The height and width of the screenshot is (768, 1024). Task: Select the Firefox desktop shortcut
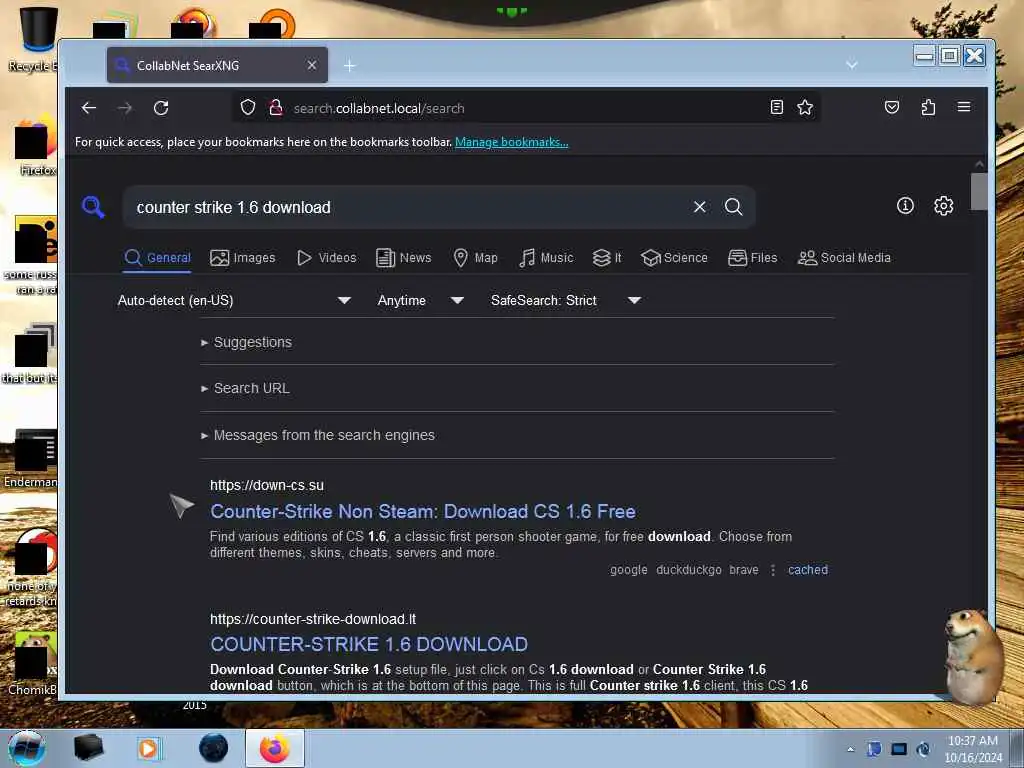pos(33,147)
